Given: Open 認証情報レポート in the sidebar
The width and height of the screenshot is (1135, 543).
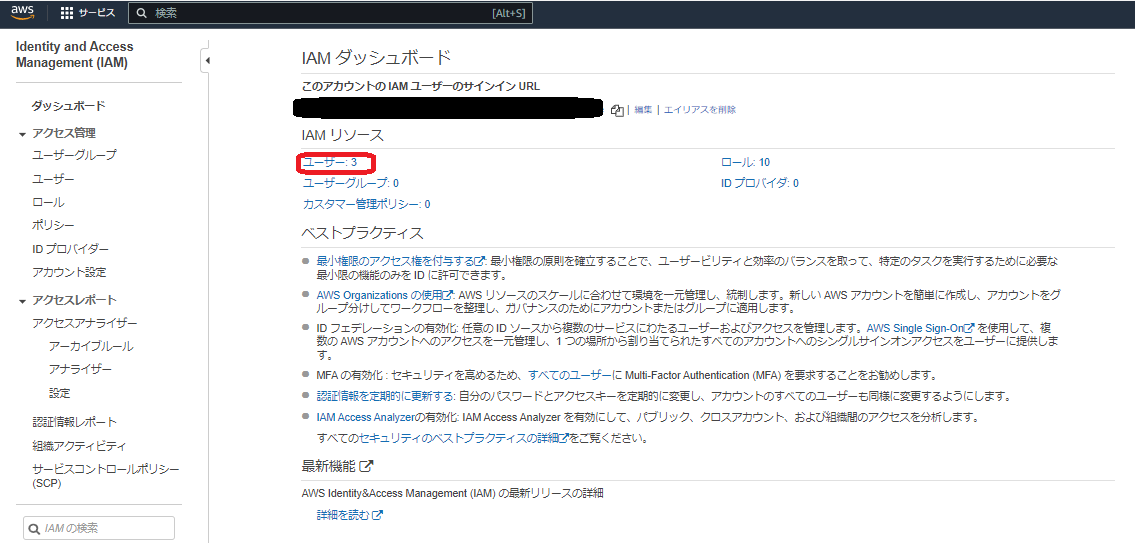Looking at the screenshot, I should 75,421.
